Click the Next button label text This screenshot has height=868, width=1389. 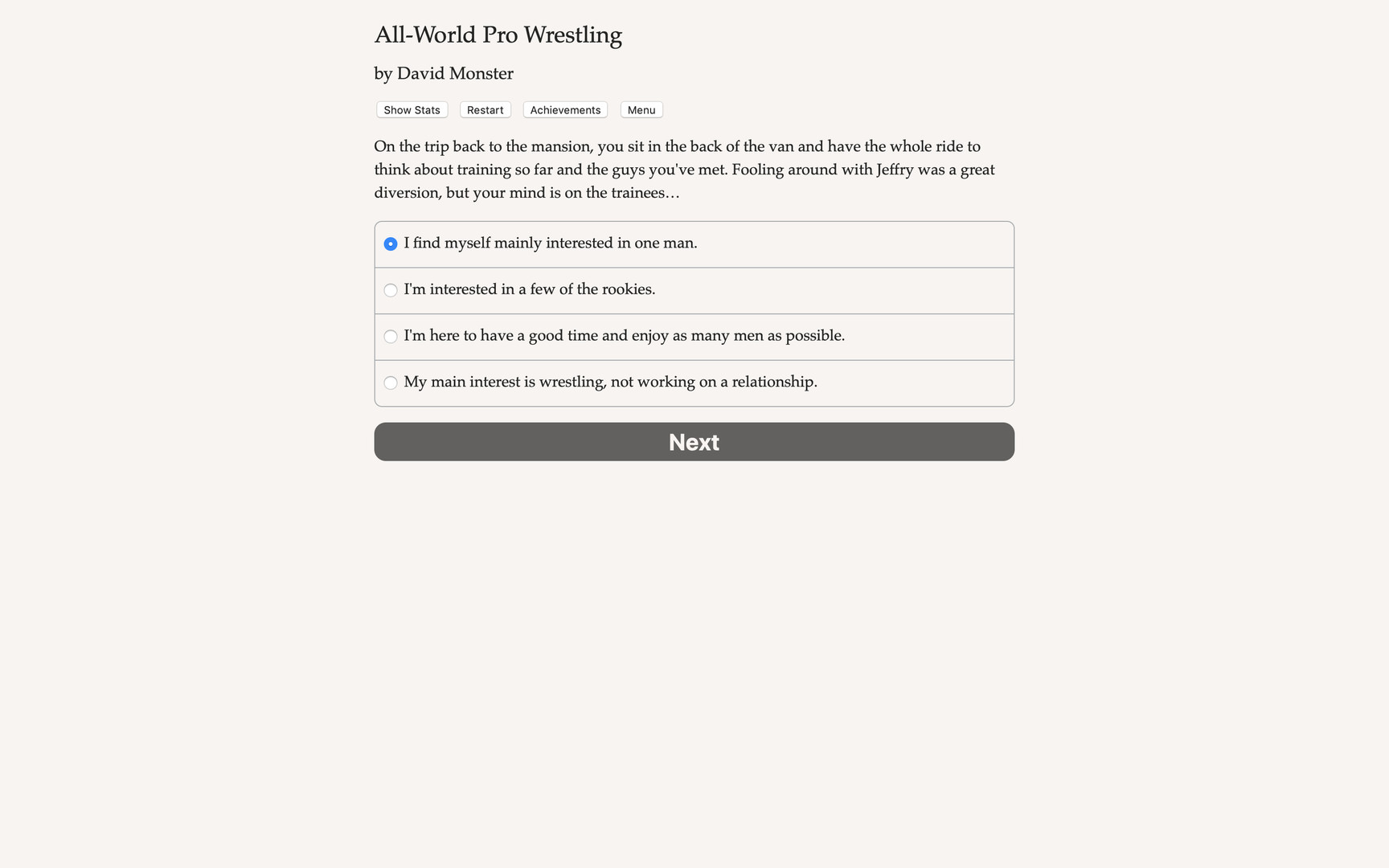694,441
